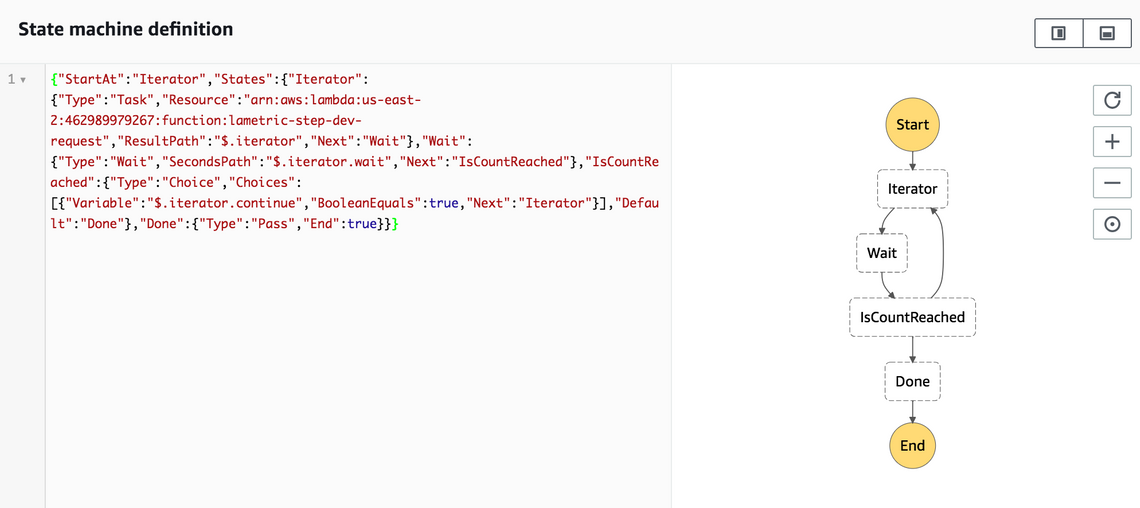Select the Done state node
This screenshot has height=508, width=1140.
(912, 381)
